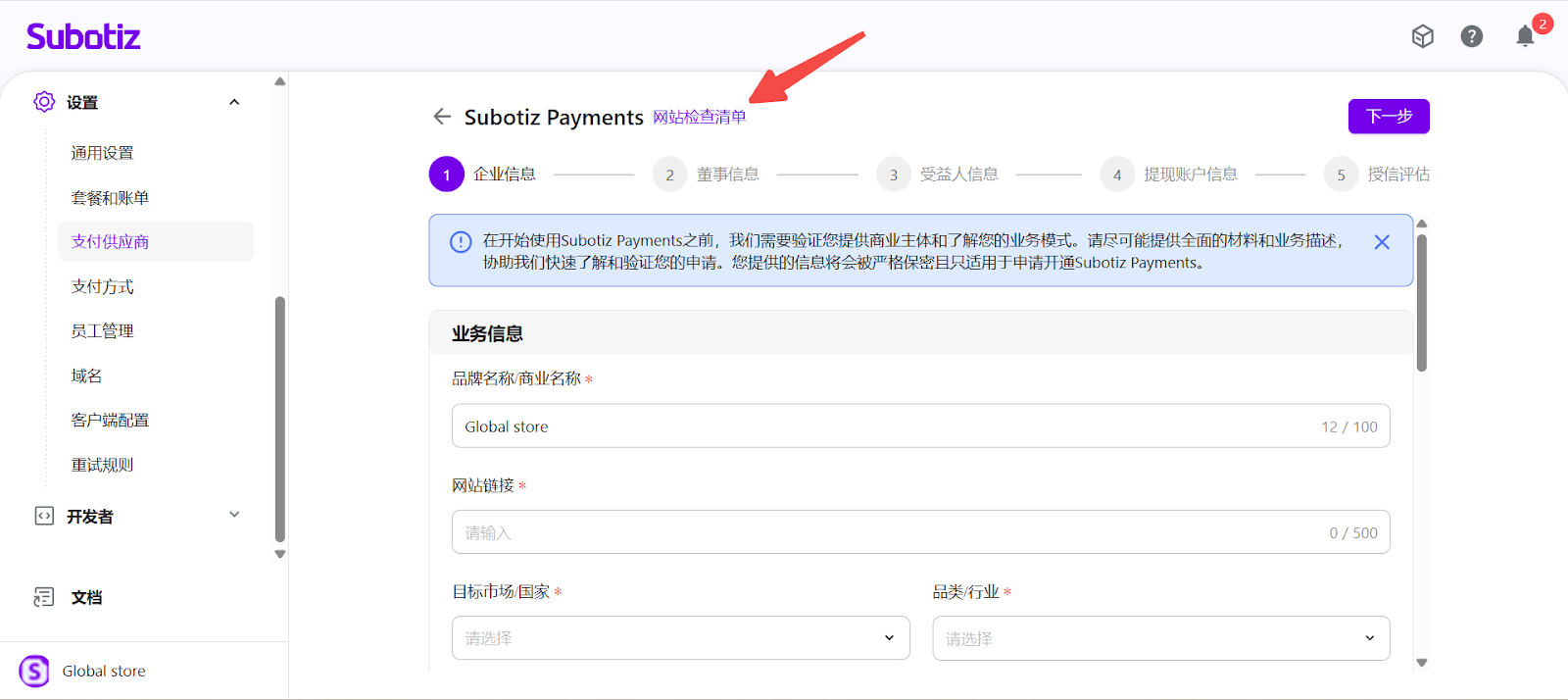1568x700 pixels.
Task: Open the 目标市场/国家 dropdown
Action: coord(680,638)
